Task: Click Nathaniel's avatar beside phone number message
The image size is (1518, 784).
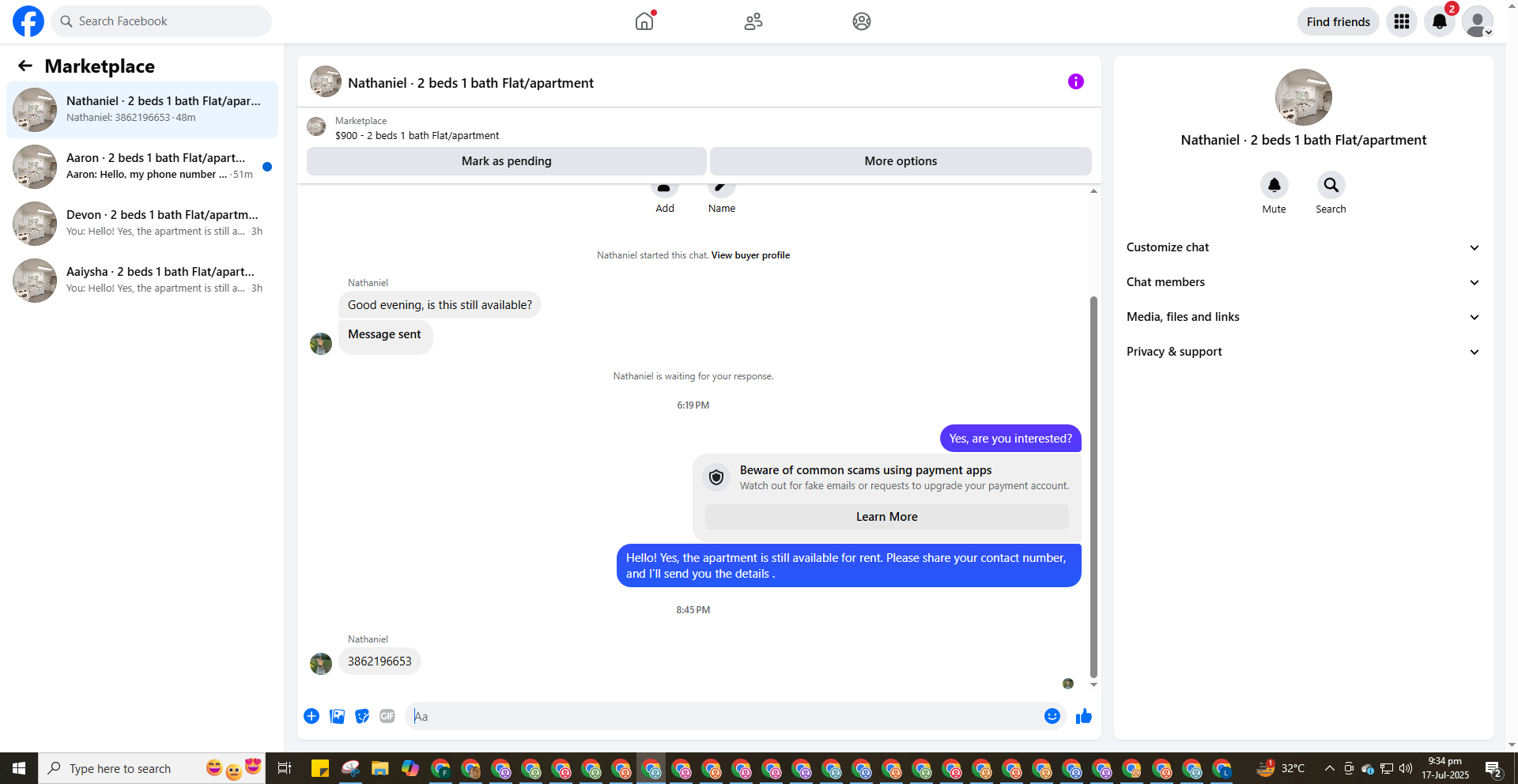Action: click(x=321, y=664)
